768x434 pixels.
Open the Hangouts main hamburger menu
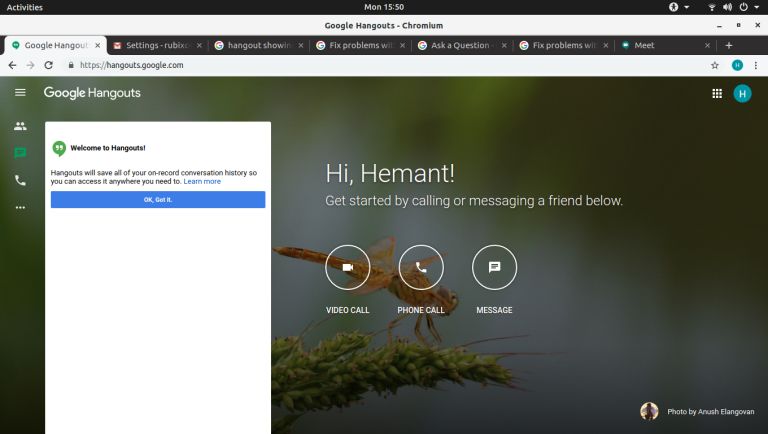click(x=20, y=93)
